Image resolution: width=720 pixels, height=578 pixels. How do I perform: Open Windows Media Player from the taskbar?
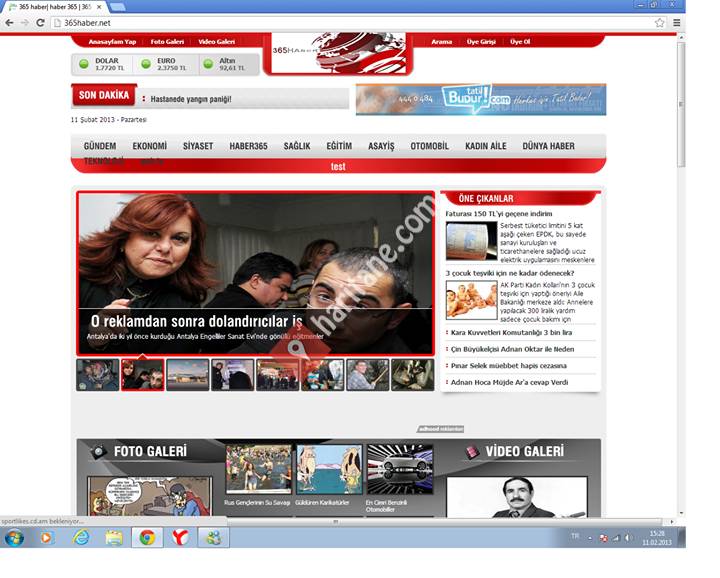coord(47,537)
